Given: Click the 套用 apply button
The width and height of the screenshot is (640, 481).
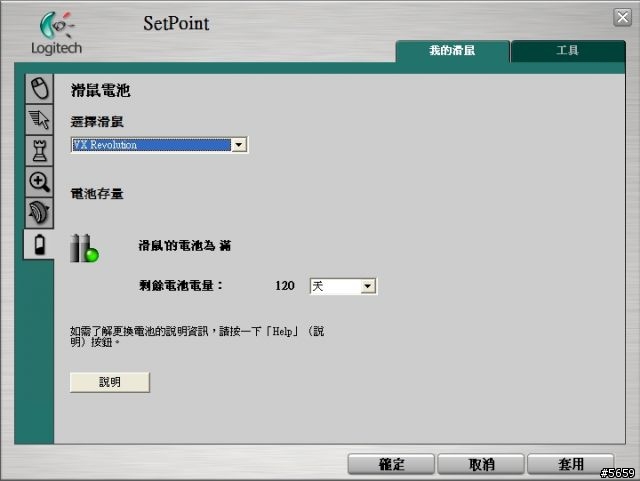Looking at the screenshot, I should pos(571,464).
